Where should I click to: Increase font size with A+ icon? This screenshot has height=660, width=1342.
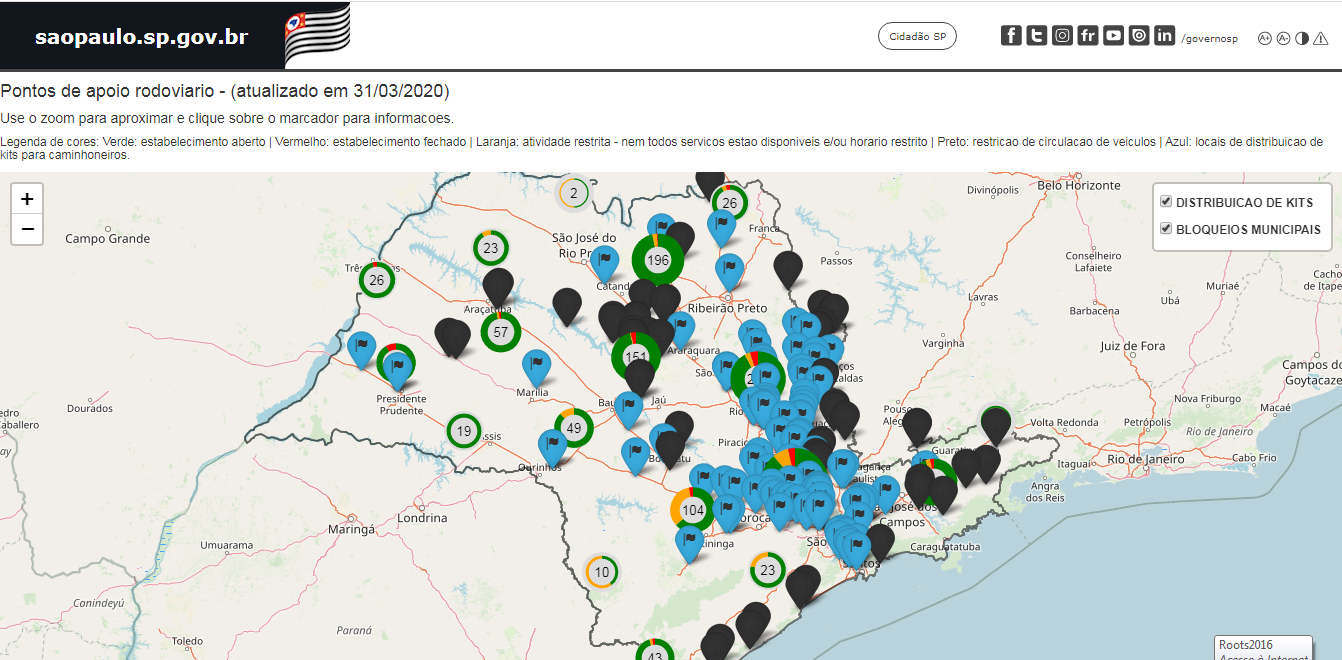[x=1264, y=38]
